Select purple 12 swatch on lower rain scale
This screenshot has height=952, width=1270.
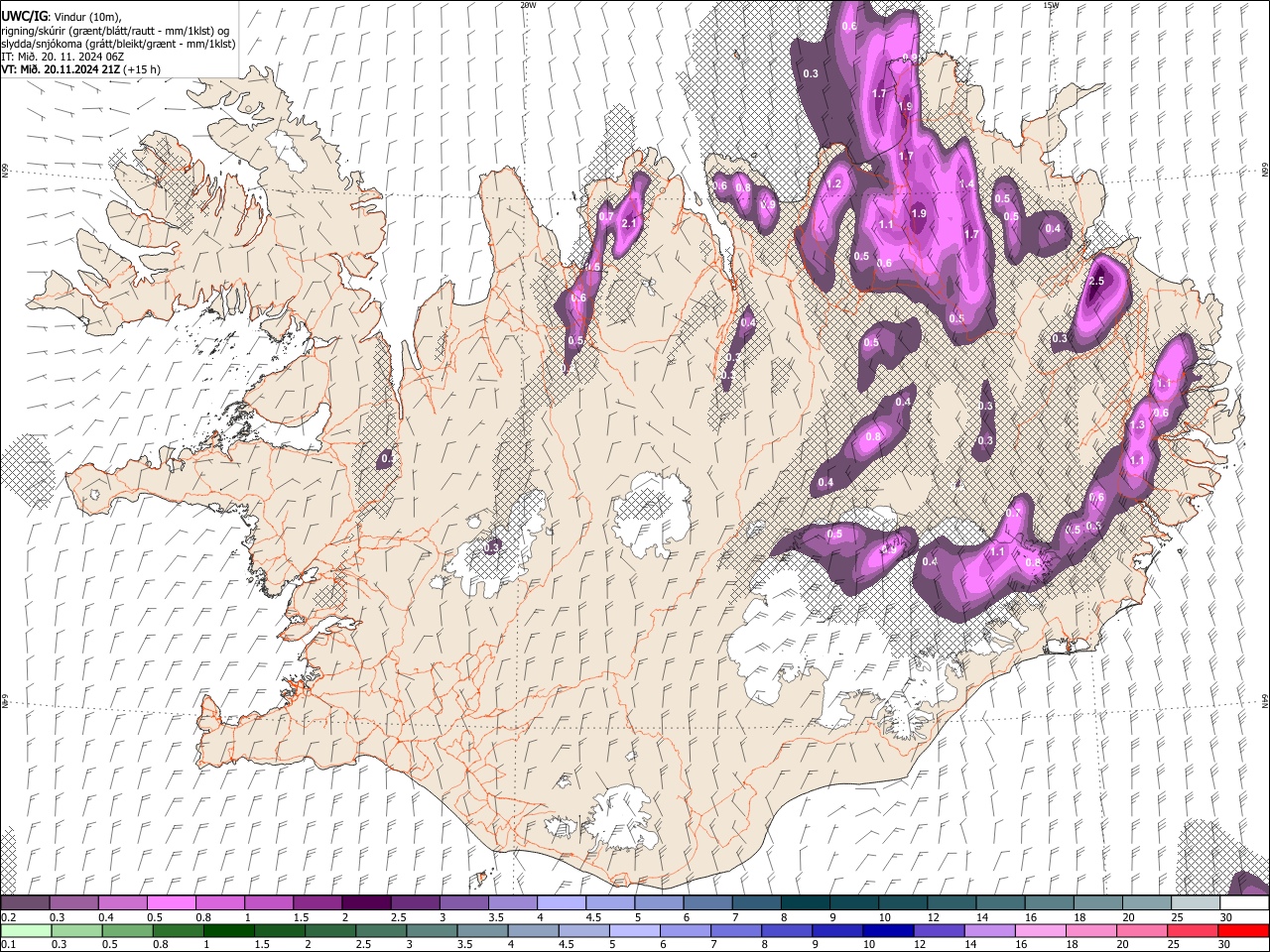pyautogui.click(x=939, y=930)
